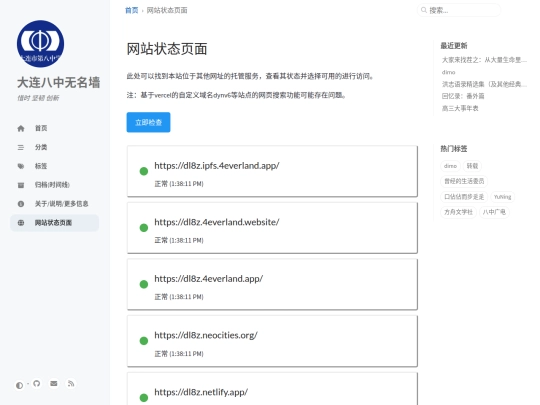Click the 立即检查 button
Image resolution: width=540 pixels, height=405 pixels.
point(148,122)
